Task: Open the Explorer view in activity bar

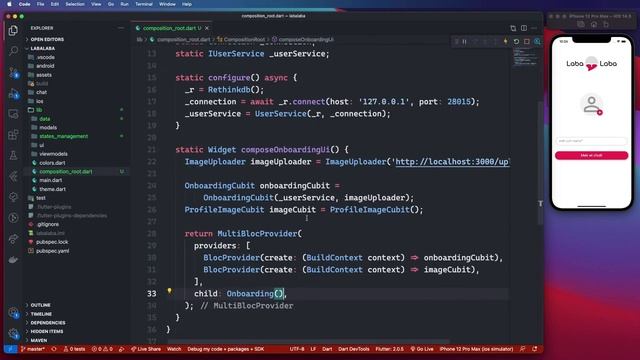Action: point(13,31)
